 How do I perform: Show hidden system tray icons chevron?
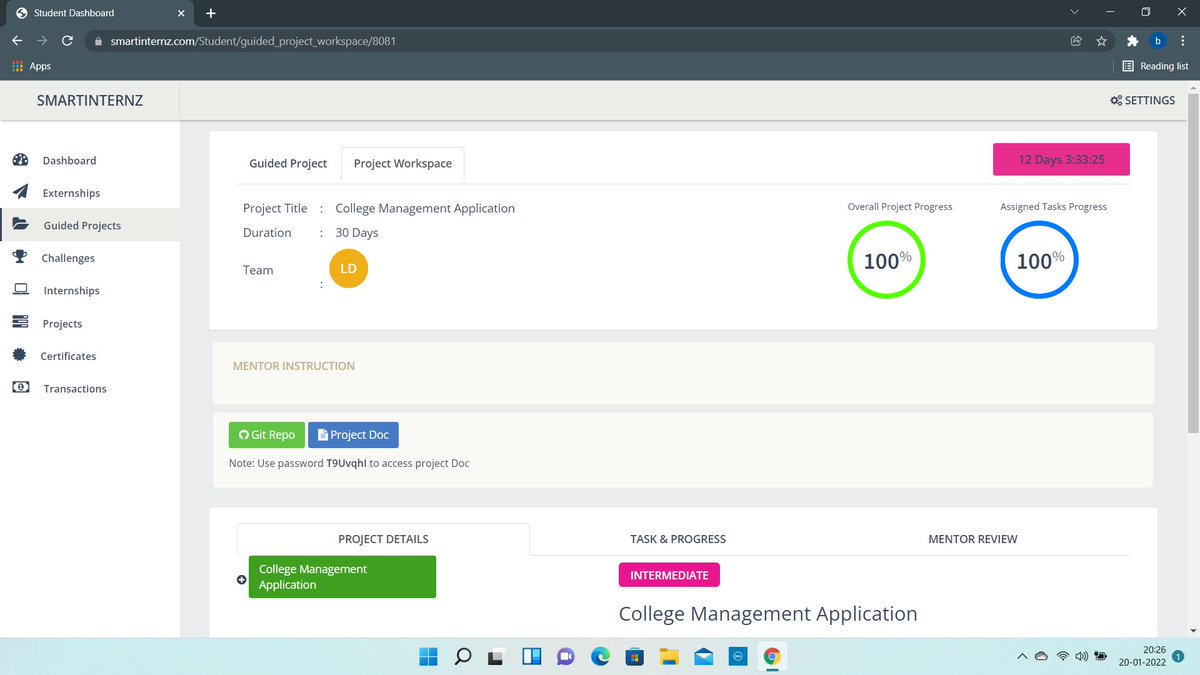(x=1021, y=656)
